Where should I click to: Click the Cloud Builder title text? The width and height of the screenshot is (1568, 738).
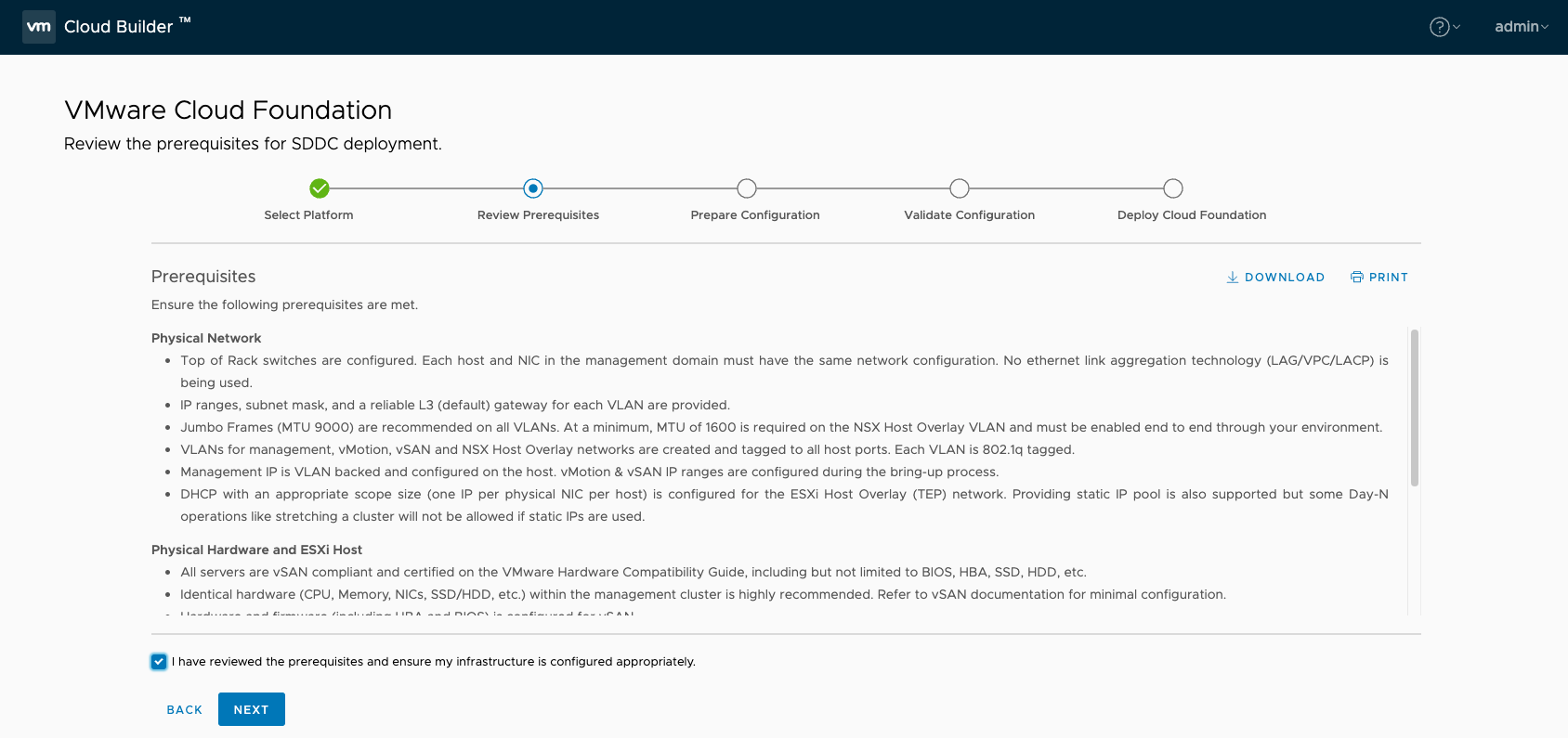tap(119, 27)
